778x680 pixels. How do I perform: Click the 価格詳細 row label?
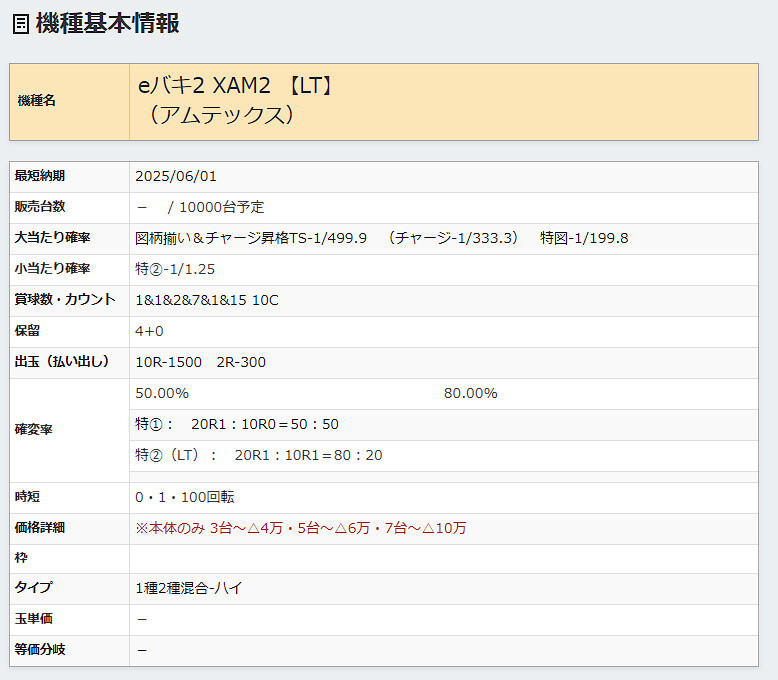[x=40, y=527]
